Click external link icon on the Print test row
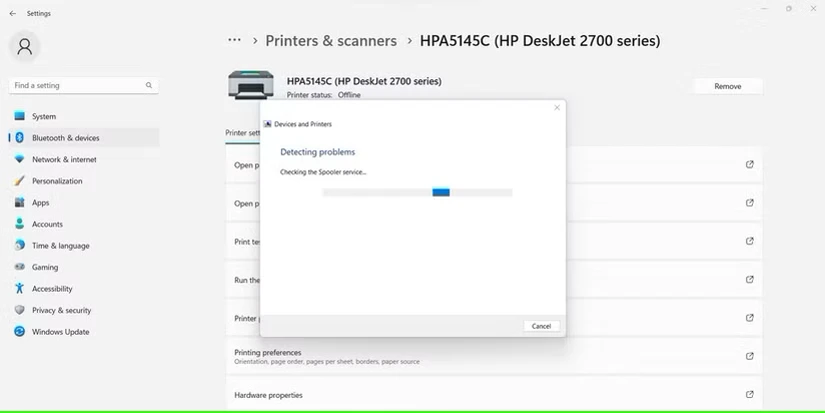 pos(750,241)
